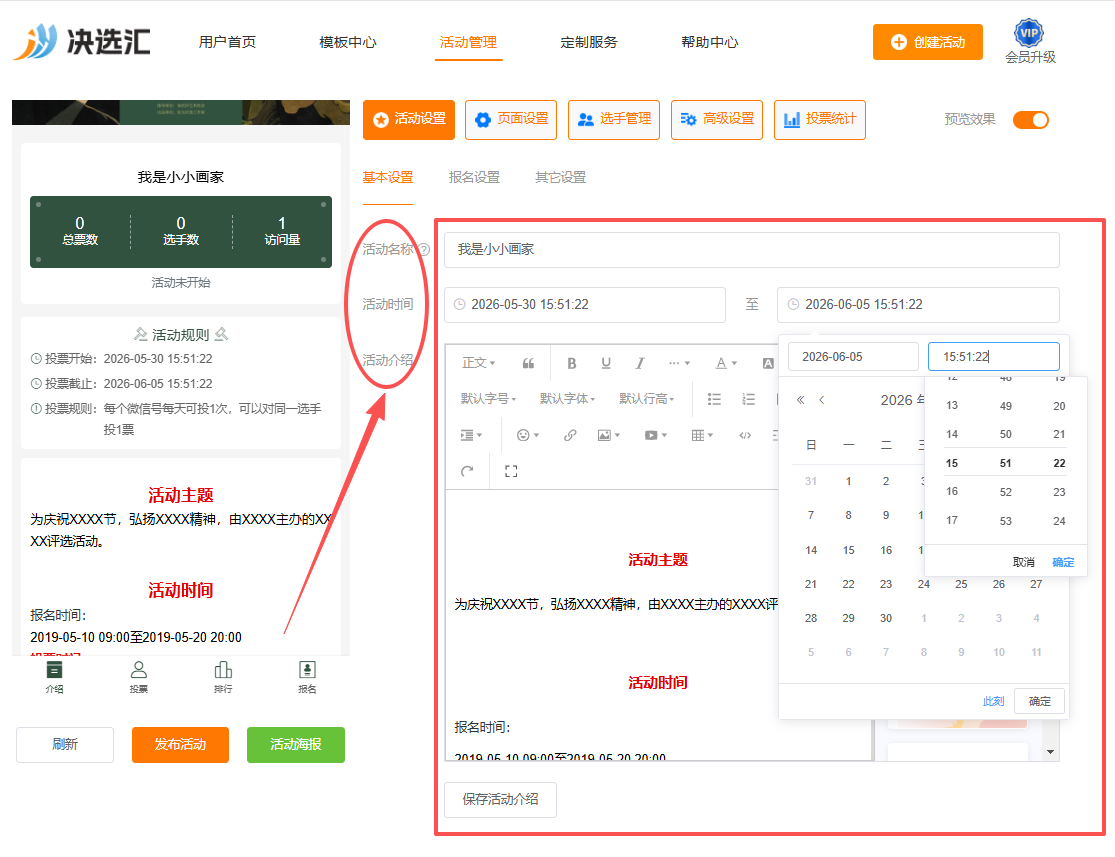The image size is (1115, 857).
Task: Switch to the 报名设置 tab
Action: 474,177
